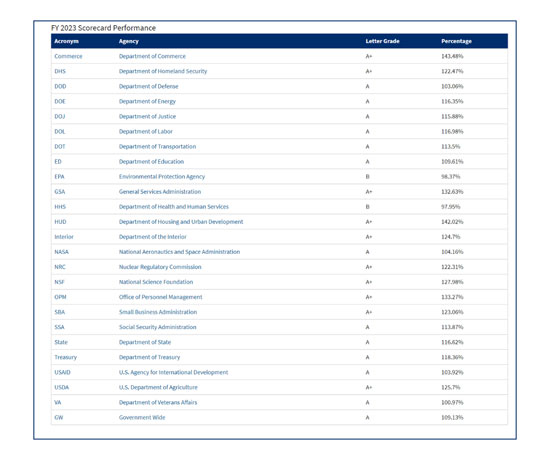Open Small Business Administration link
The height and width of the screenshot is (460, 550).
click(x=158, y=313)
